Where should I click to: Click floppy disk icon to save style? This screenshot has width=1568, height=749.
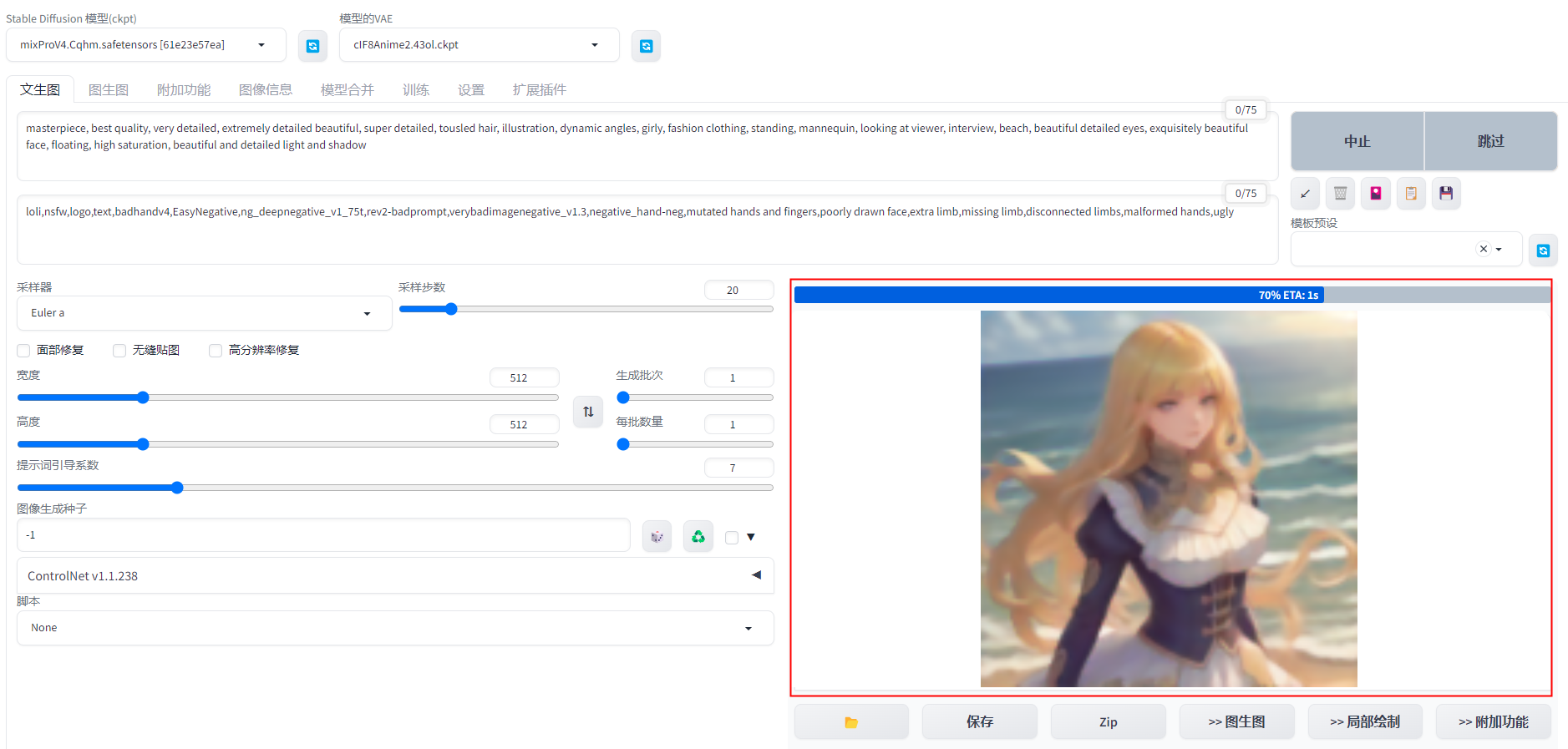click(x=1446, y=193)
